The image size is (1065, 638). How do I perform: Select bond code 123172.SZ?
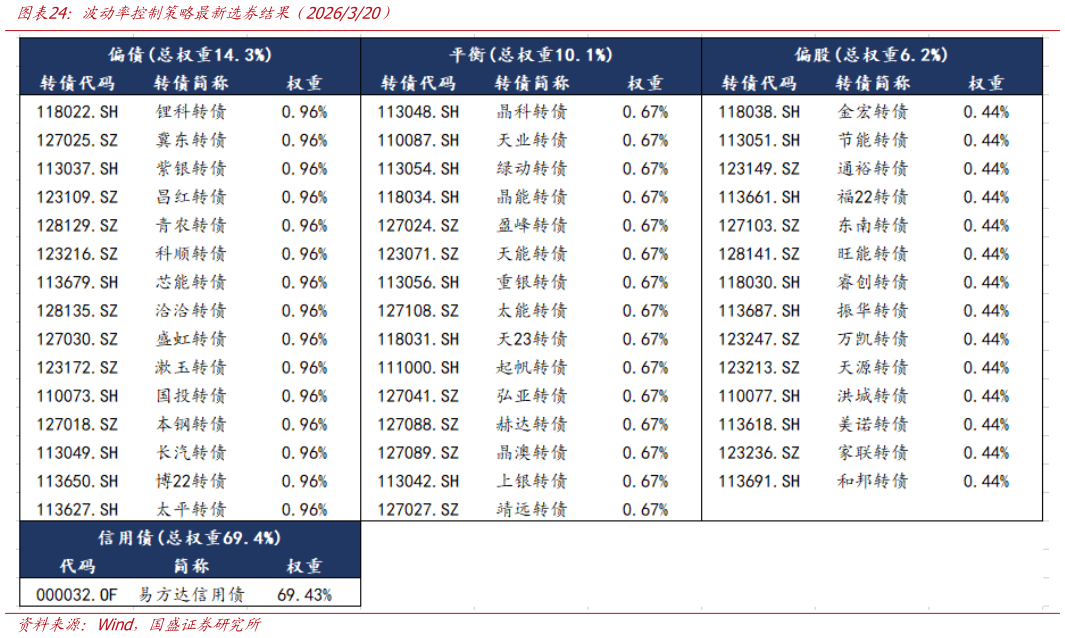pyautogui.click(x=77, y=368)
